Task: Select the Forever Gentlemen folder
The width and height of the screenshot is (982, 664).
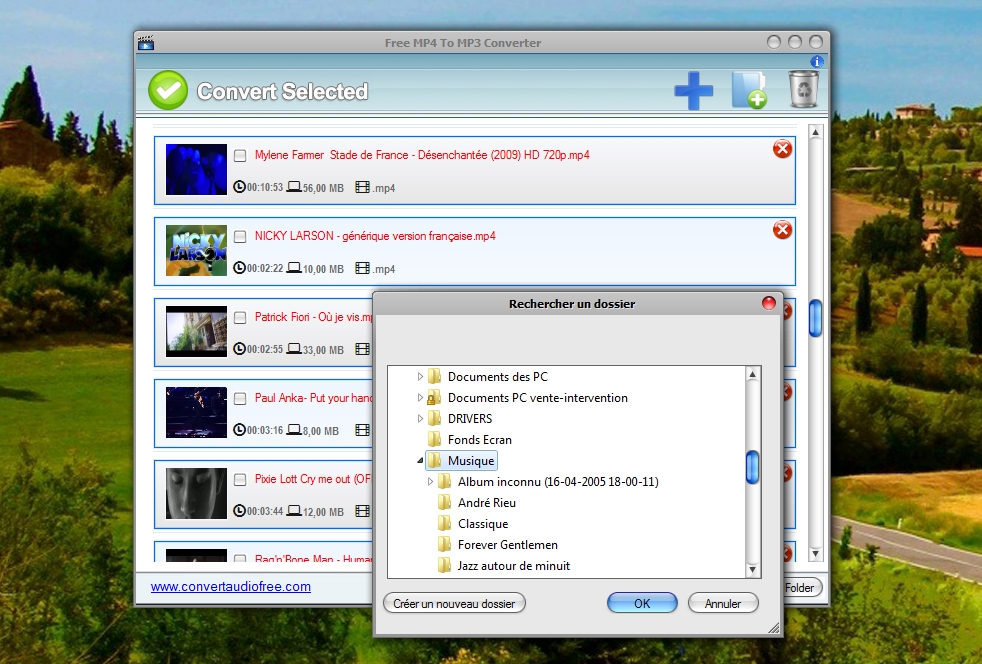Action: (507, 545)
